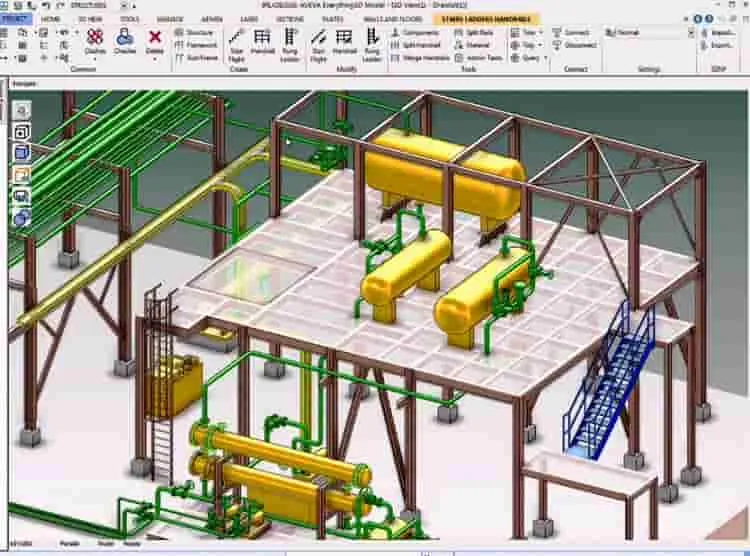Click the Disconnect button

tap(574, 45)
